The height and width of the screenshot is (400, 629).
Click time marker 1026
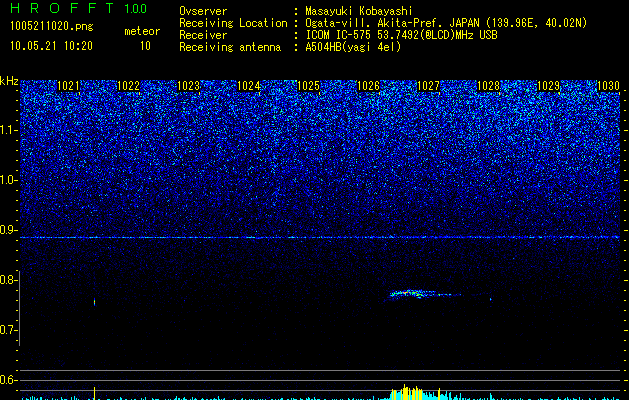pos(368,86)
